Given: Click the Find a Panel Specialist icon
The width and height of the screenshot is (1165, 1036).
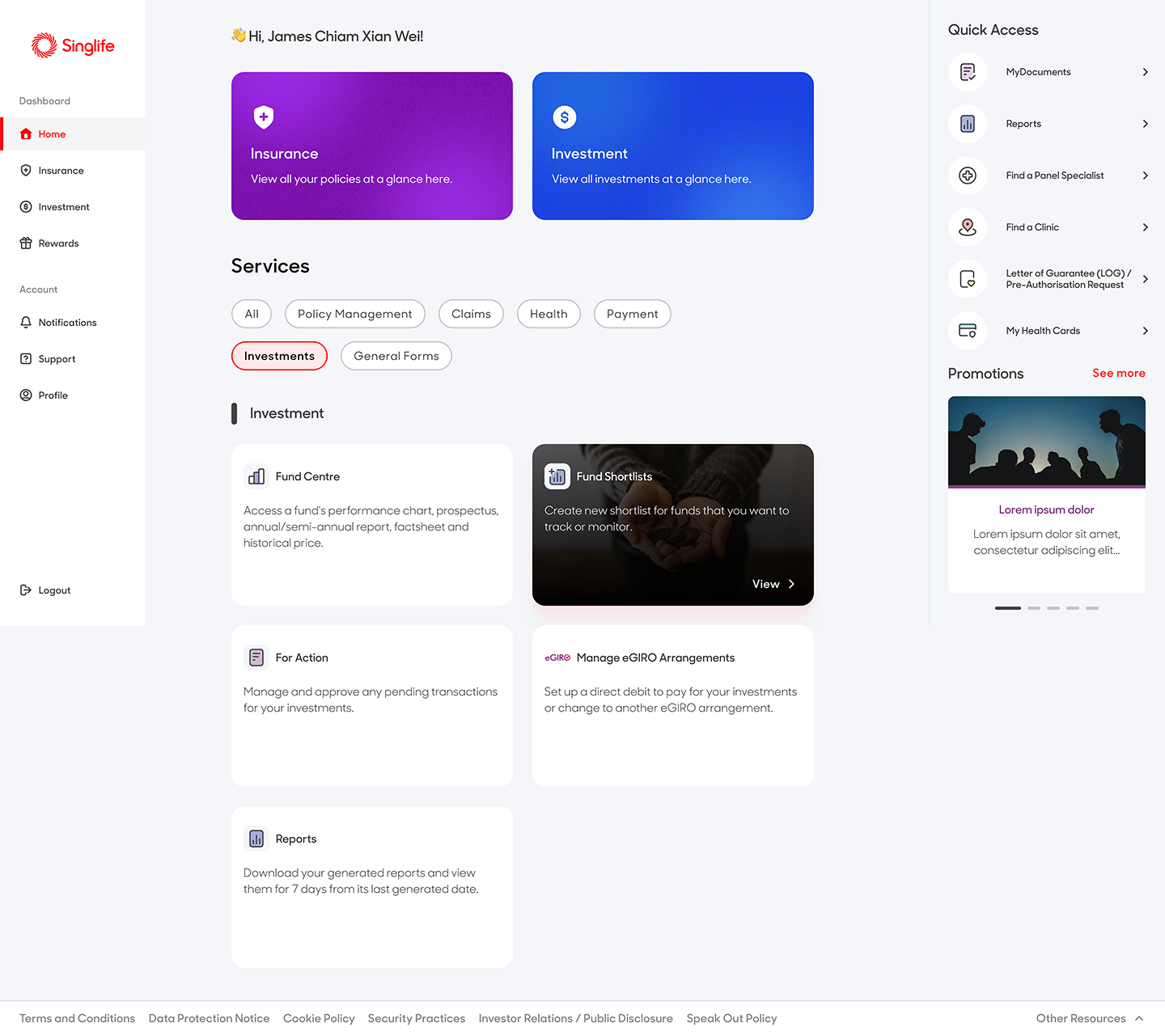Looking at the screenshot, I should tap(967, 175).
